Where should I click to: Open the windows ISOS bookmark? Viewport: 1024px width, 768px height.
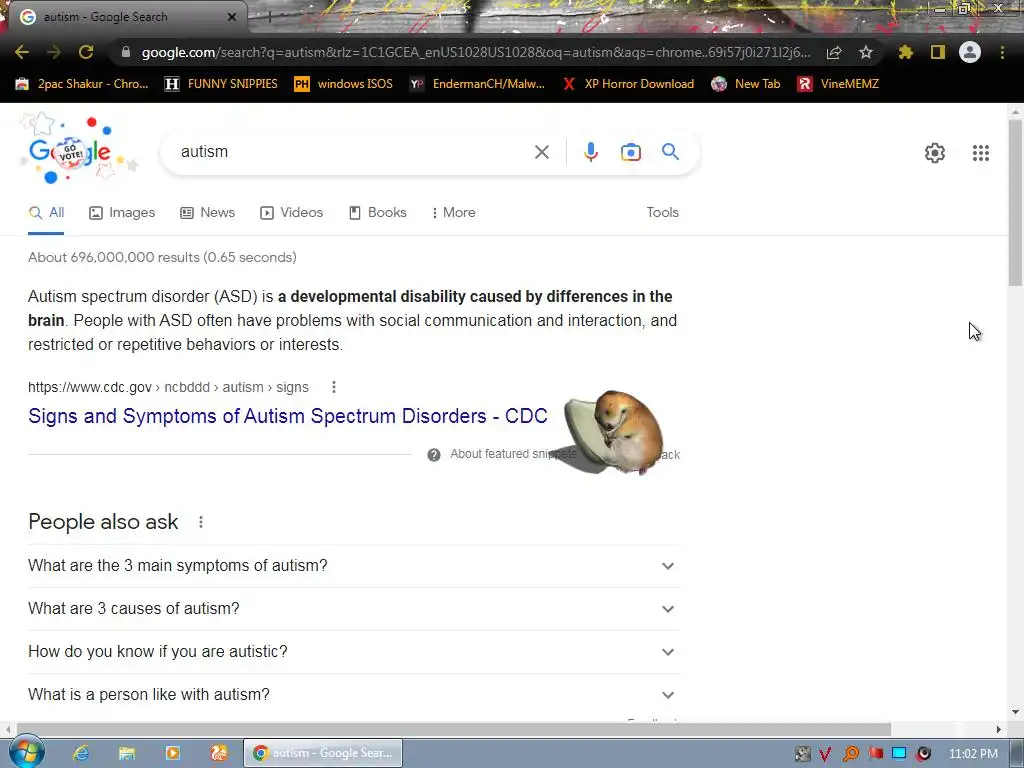344,84
